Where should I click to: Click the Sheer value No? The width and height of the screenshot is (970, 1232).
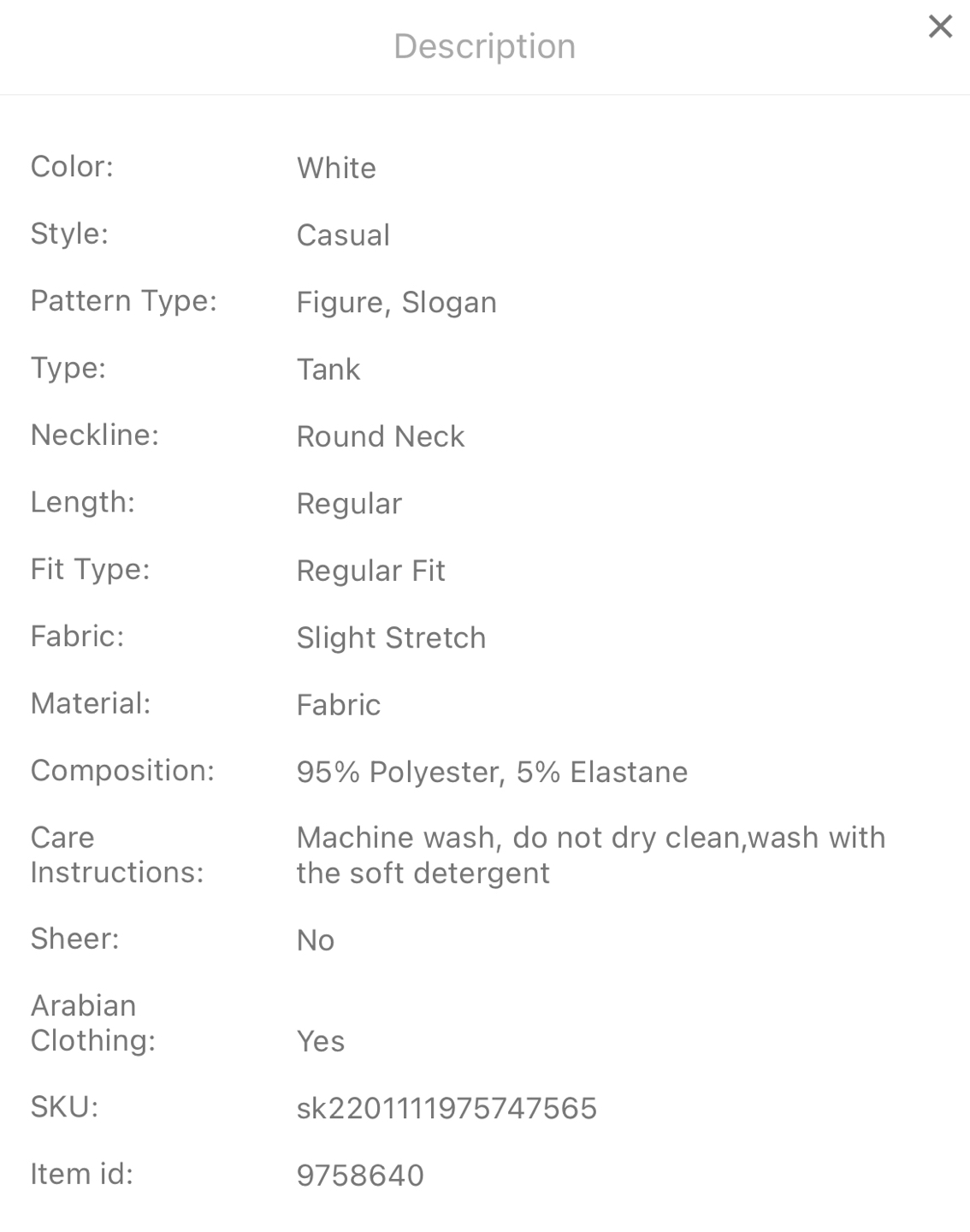(316, 940)
